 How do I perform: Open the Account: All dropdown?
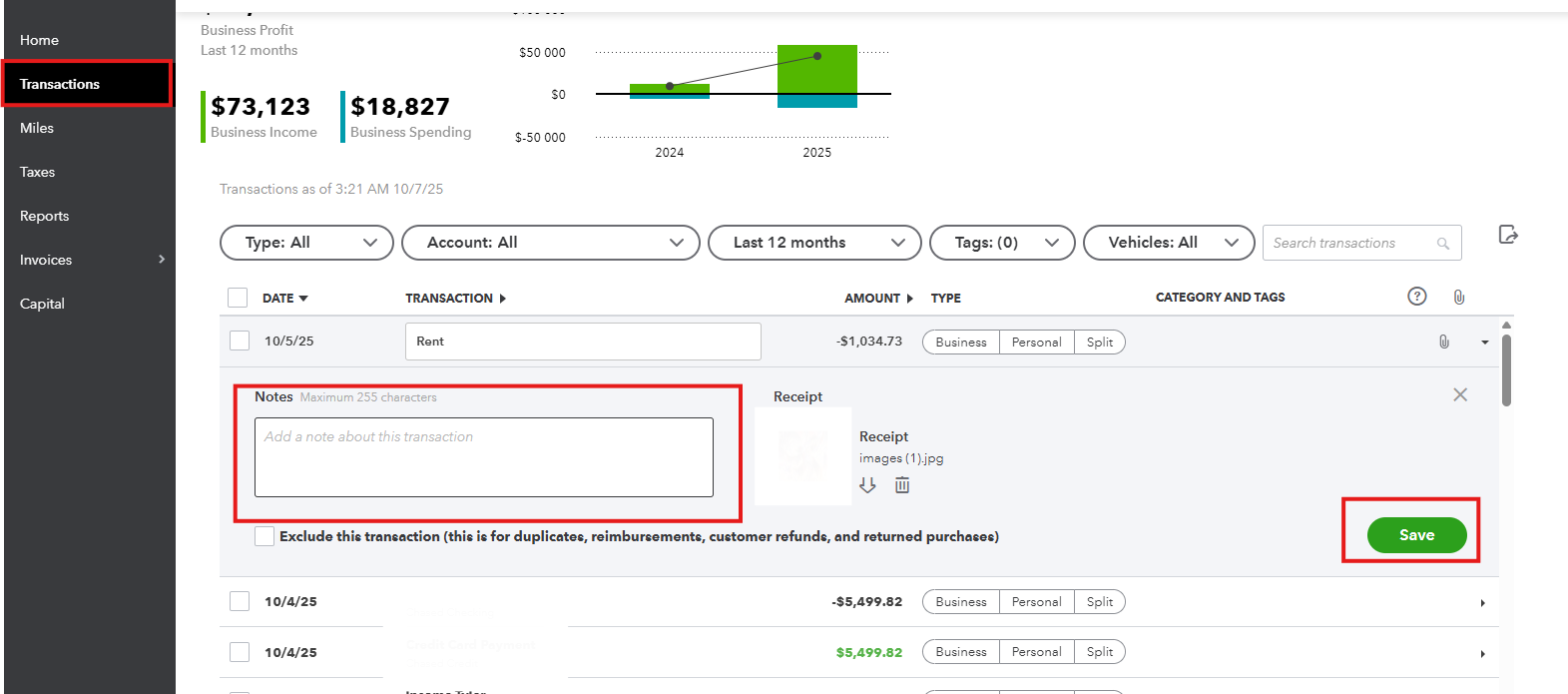[x=550, y=243]
